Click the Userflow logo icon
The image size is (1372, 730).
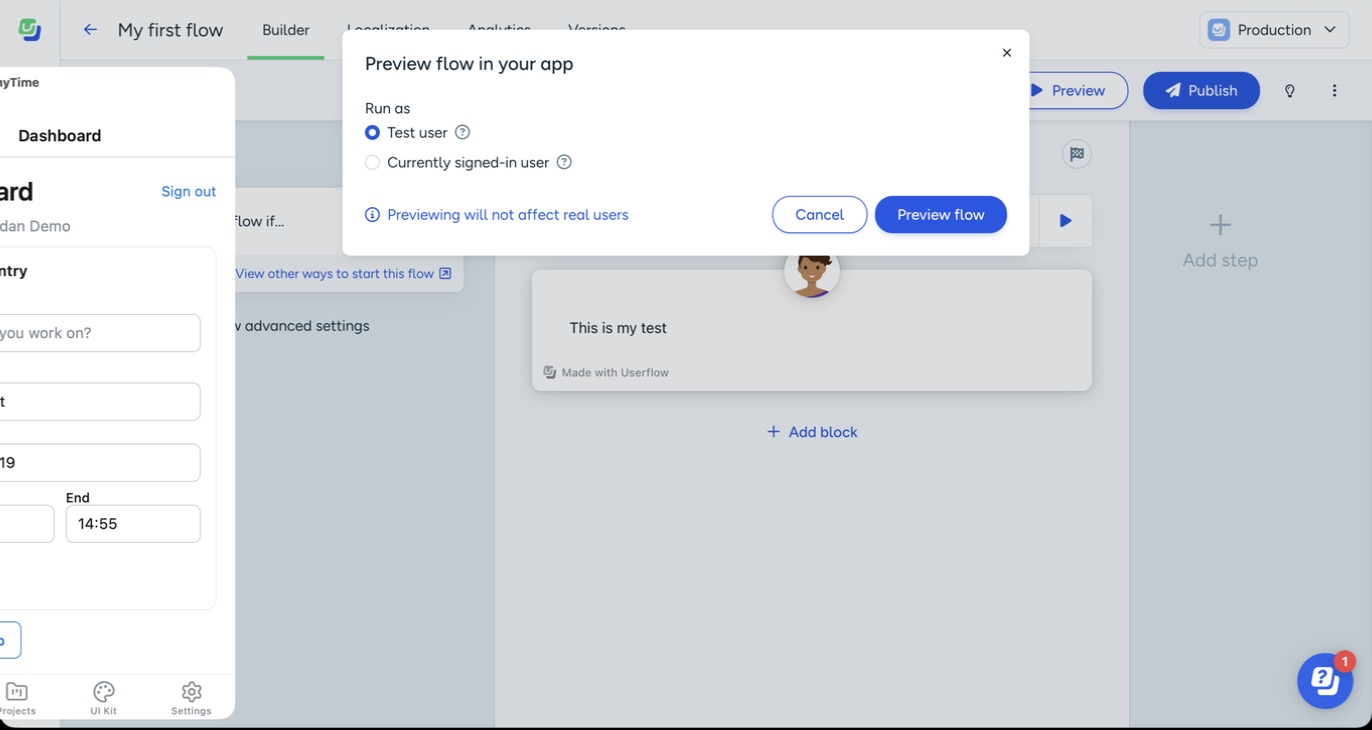[x=30, y=30]
